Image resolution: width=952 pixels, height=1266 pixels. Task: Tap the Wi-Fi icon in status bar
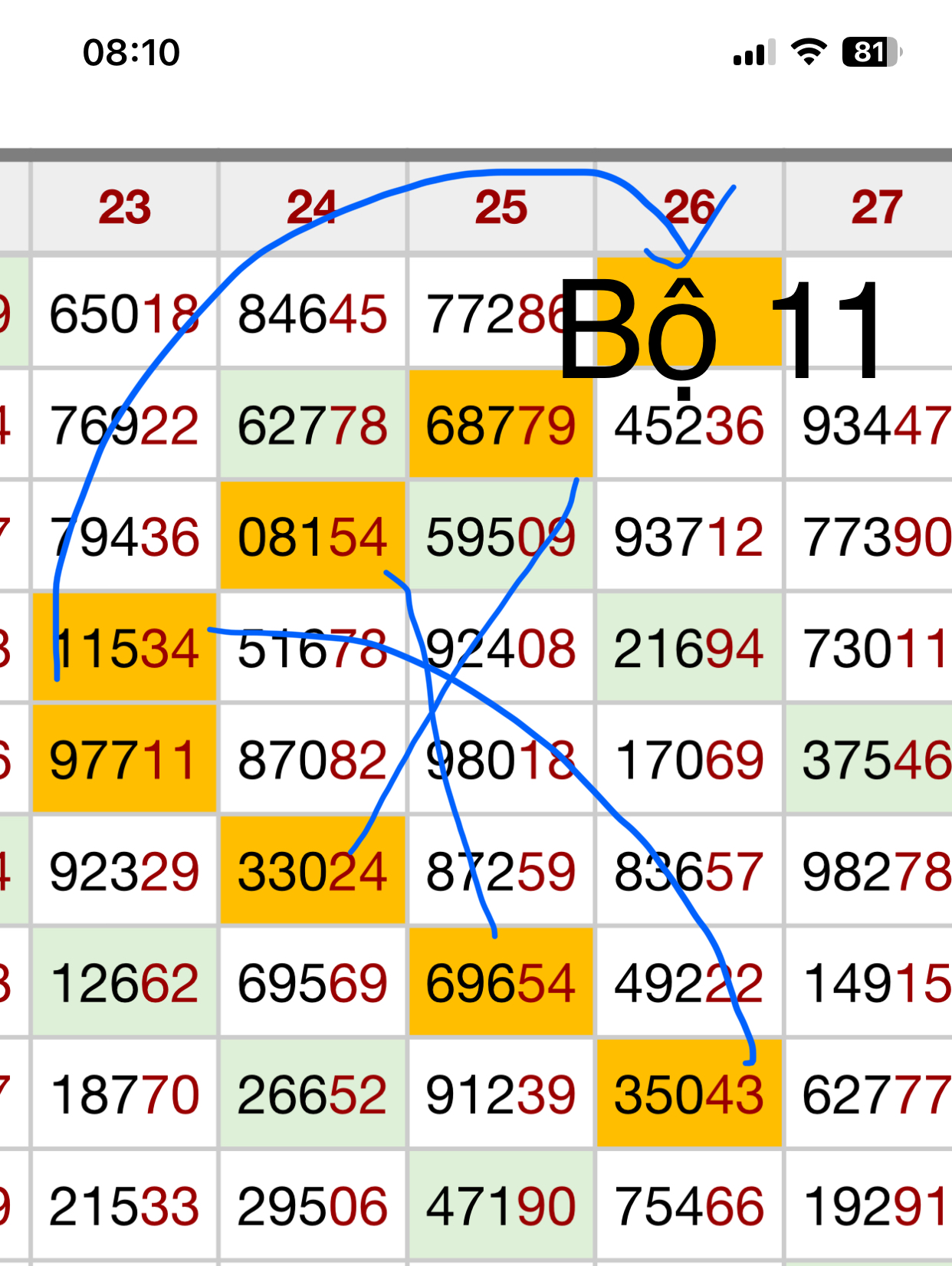point(809,52)
